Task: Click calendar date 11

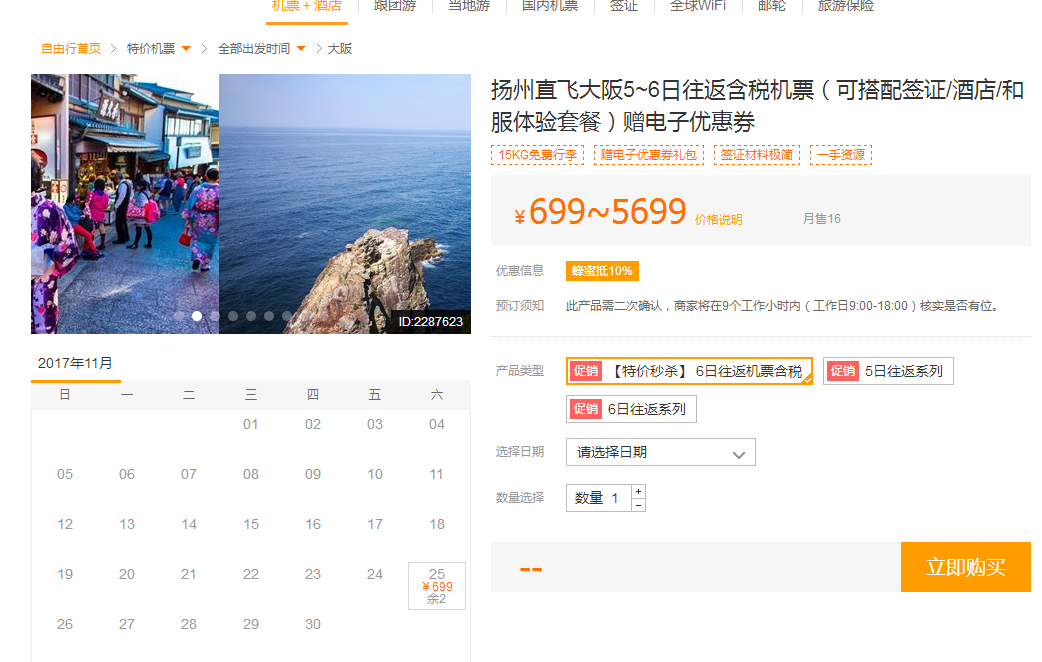Action: tap(437, 475)
